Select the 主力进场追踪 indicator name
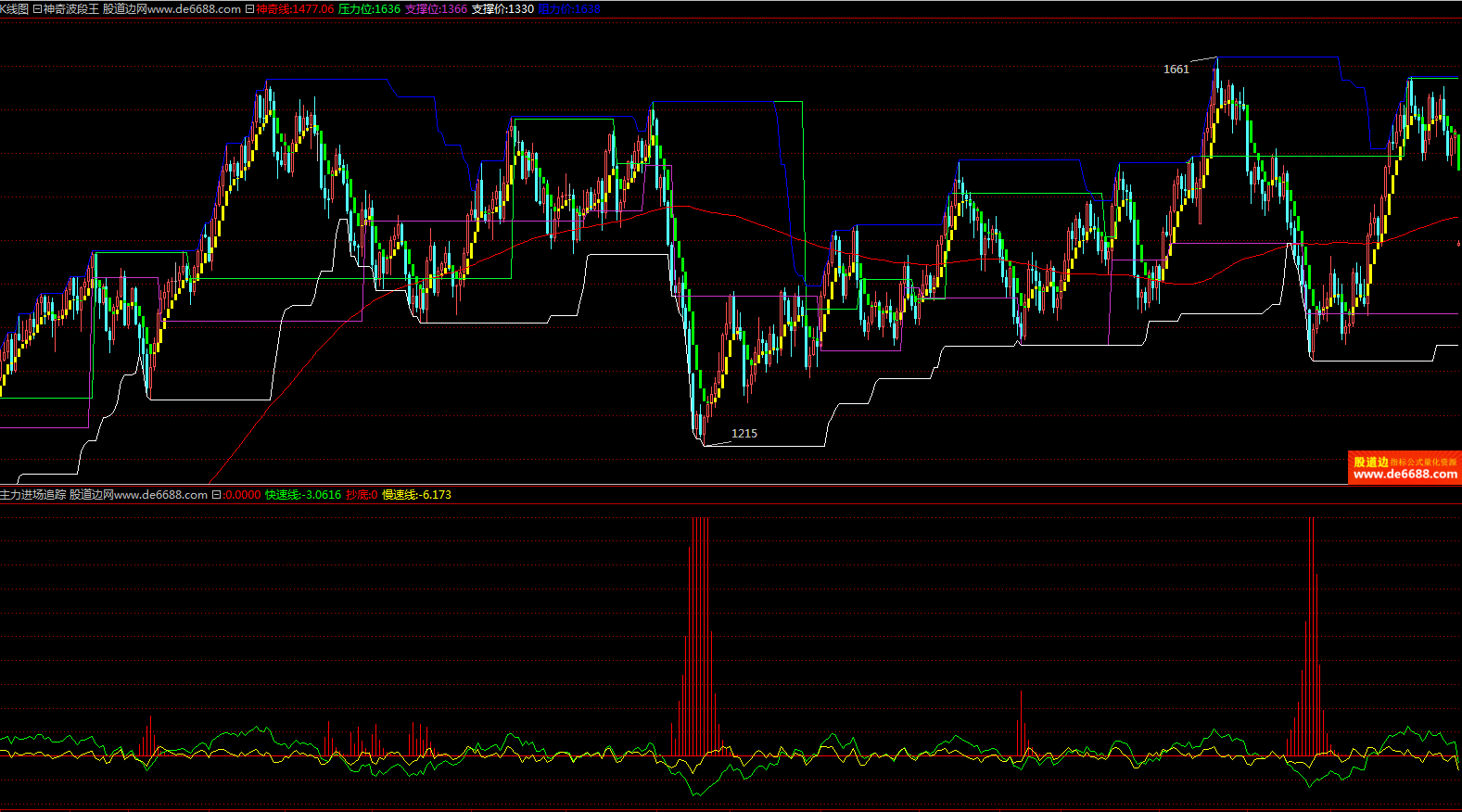1462x812 pixels. (x=33, y=495)
